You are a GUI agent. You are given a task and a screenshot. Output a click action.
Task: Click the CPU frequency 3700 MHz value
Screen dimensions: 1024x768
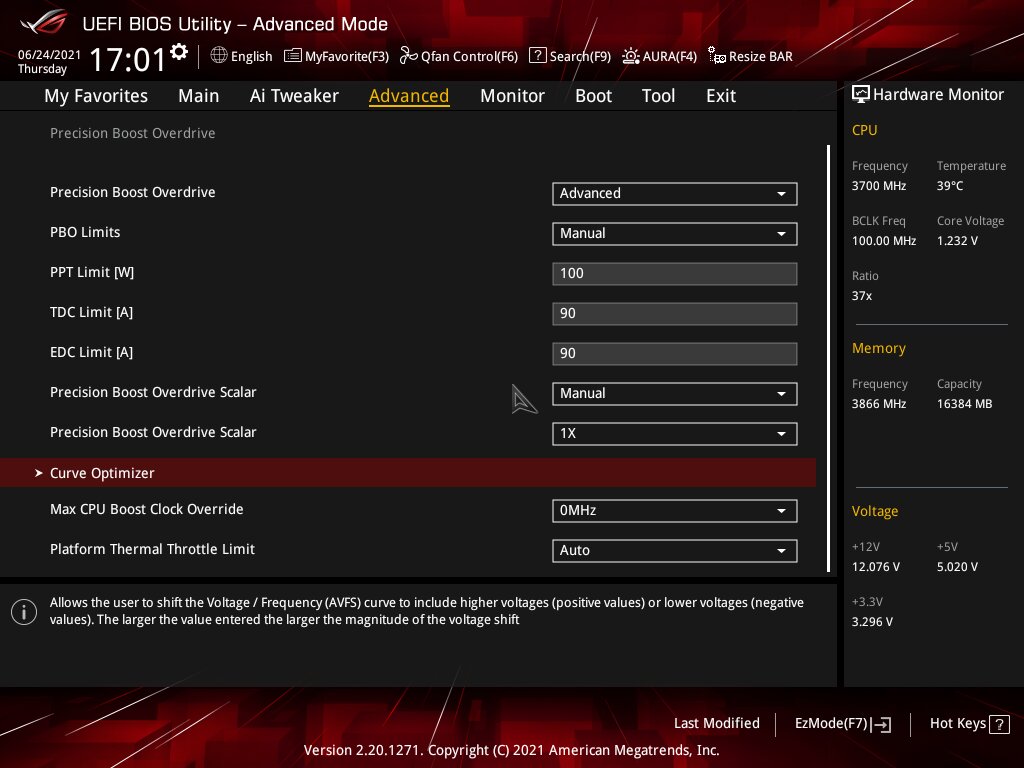878,186
